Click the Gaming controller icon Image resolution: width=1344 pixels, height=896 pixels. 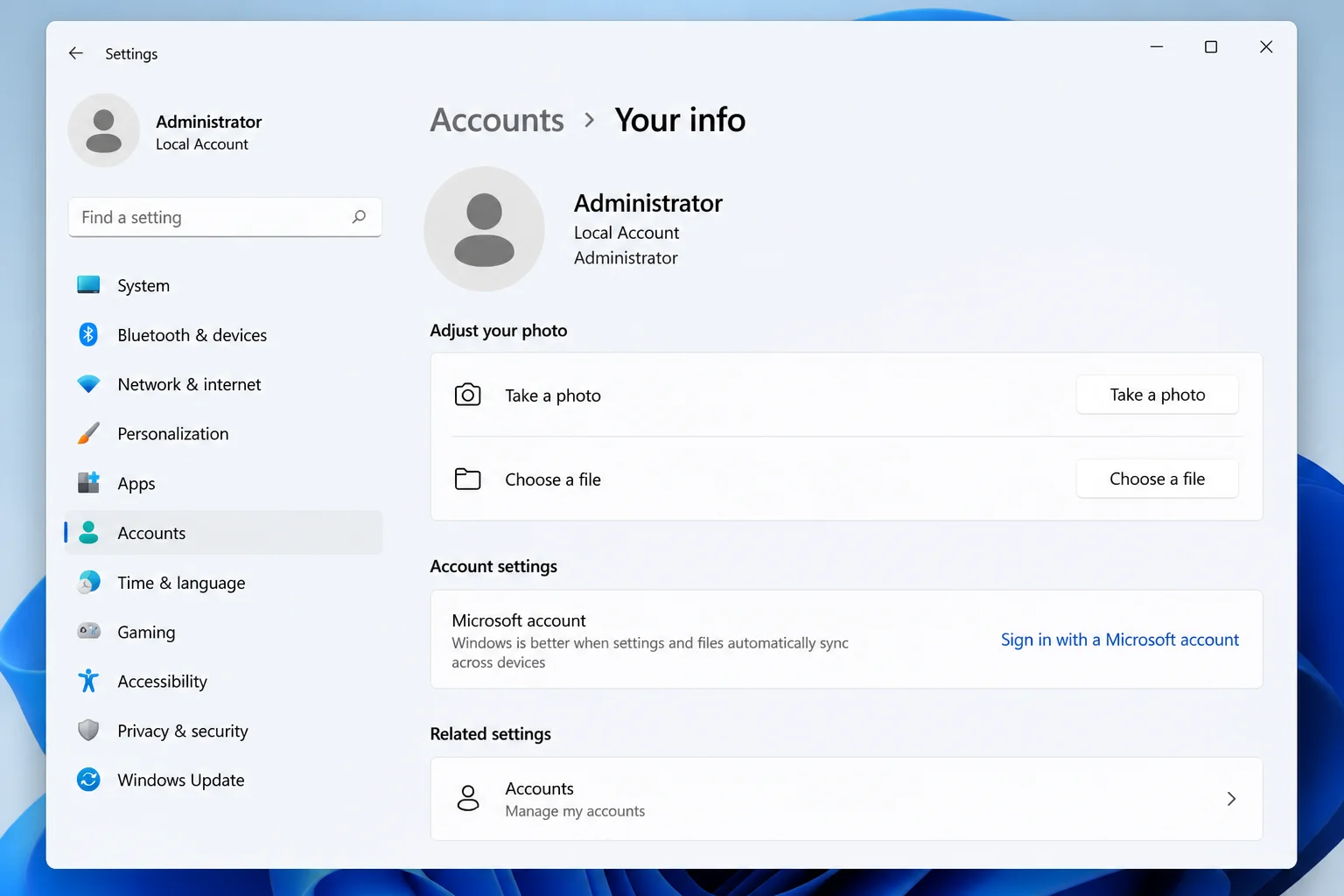click(88, 631)
